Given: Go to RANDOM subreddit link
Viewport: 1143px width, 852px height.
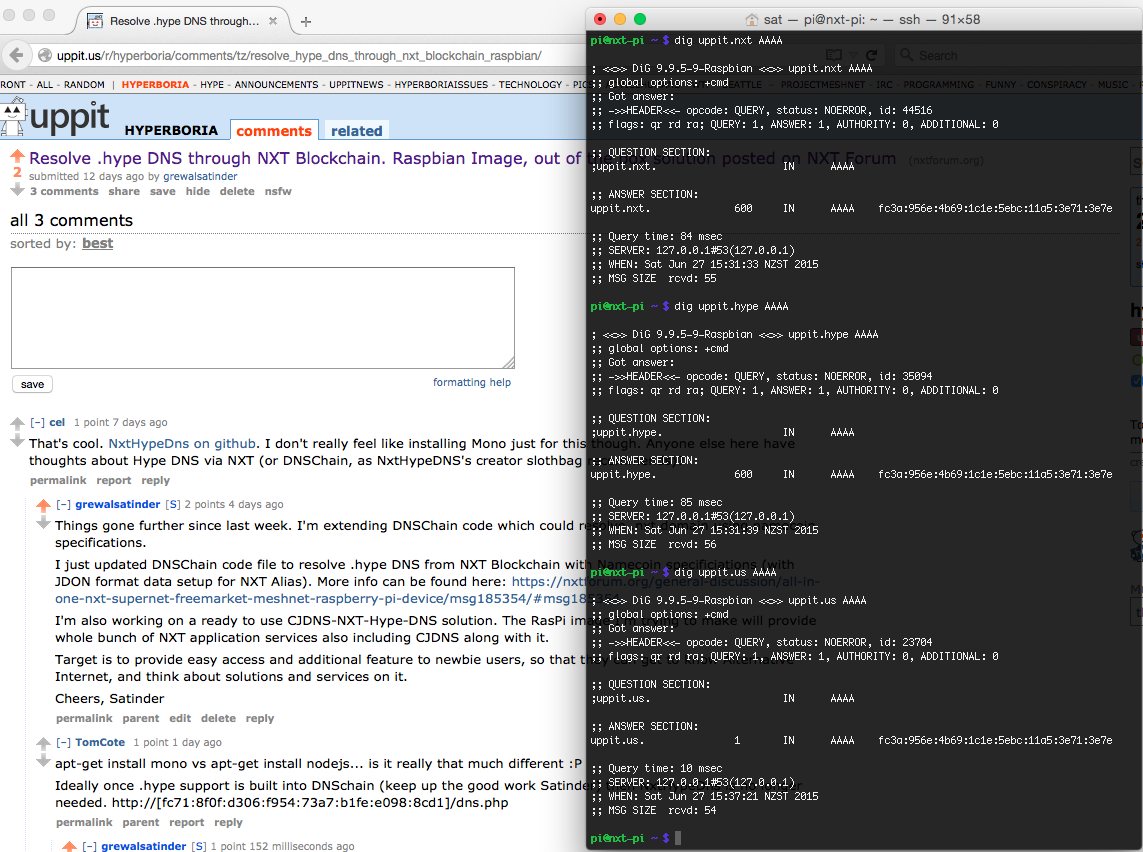Looking at the screenshot, I should 84,85.
